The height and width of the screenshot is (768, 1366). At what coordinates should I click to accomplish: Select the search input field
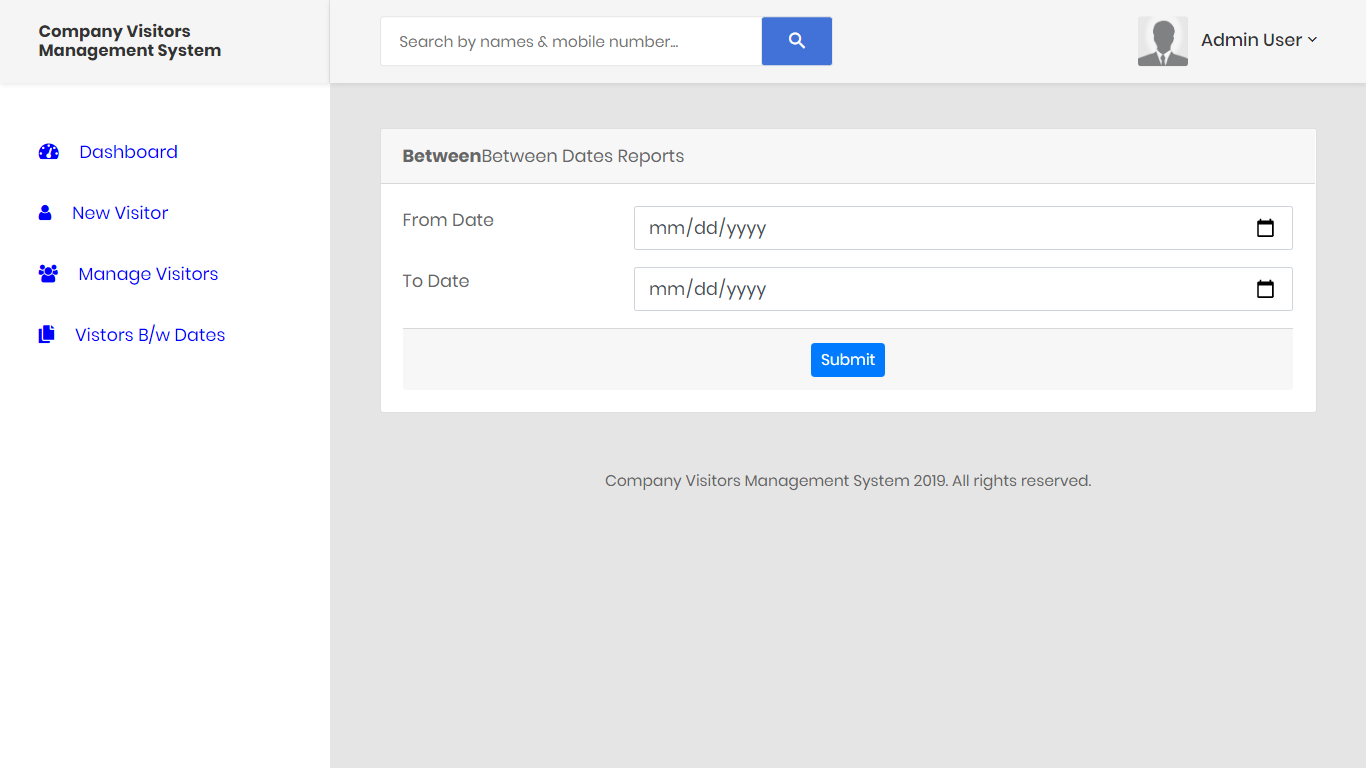pos(570,41)
